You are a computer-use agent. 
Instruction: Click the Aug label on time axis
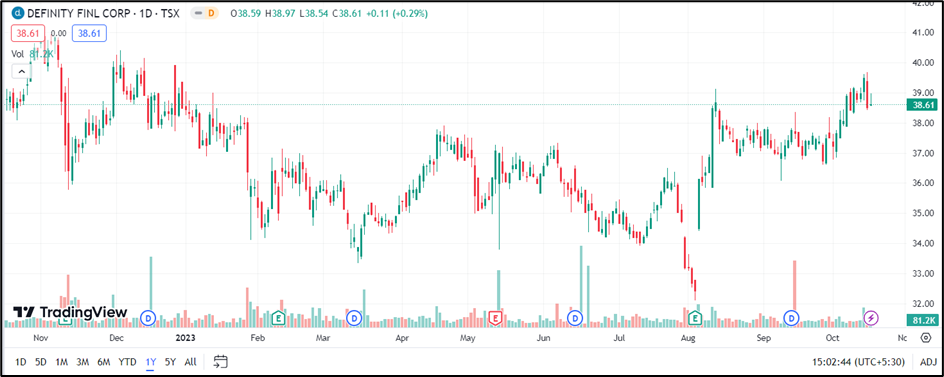coord(689,338)
